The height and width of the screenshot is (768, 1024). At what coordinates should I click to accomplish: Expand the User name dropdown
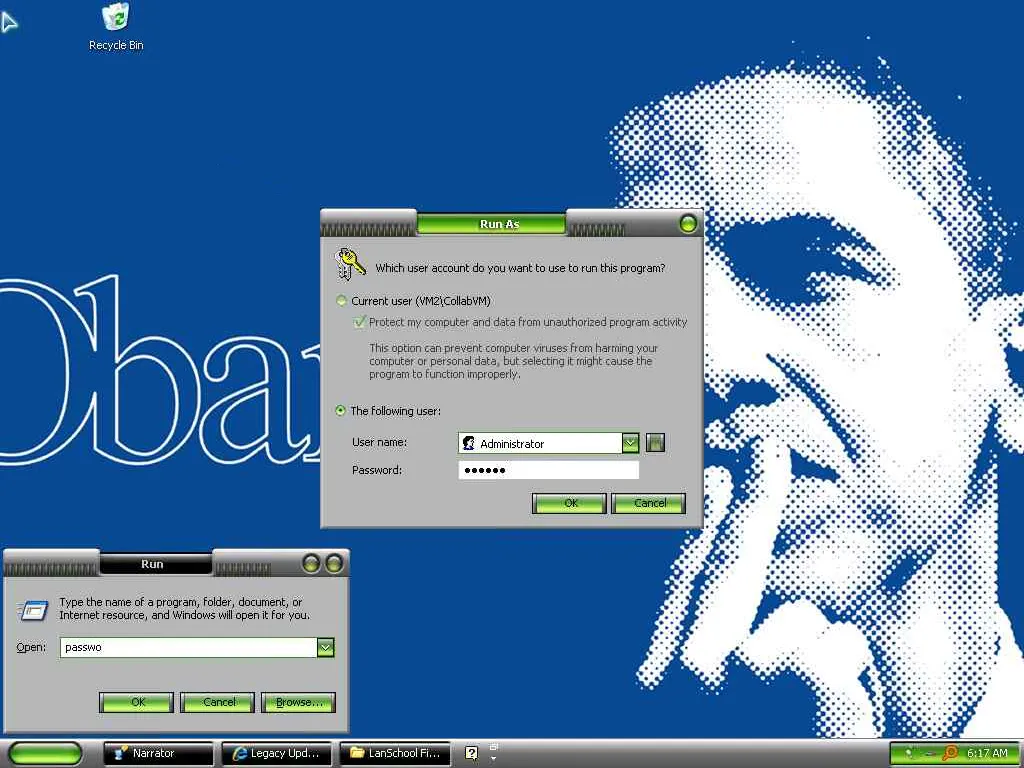630,443
